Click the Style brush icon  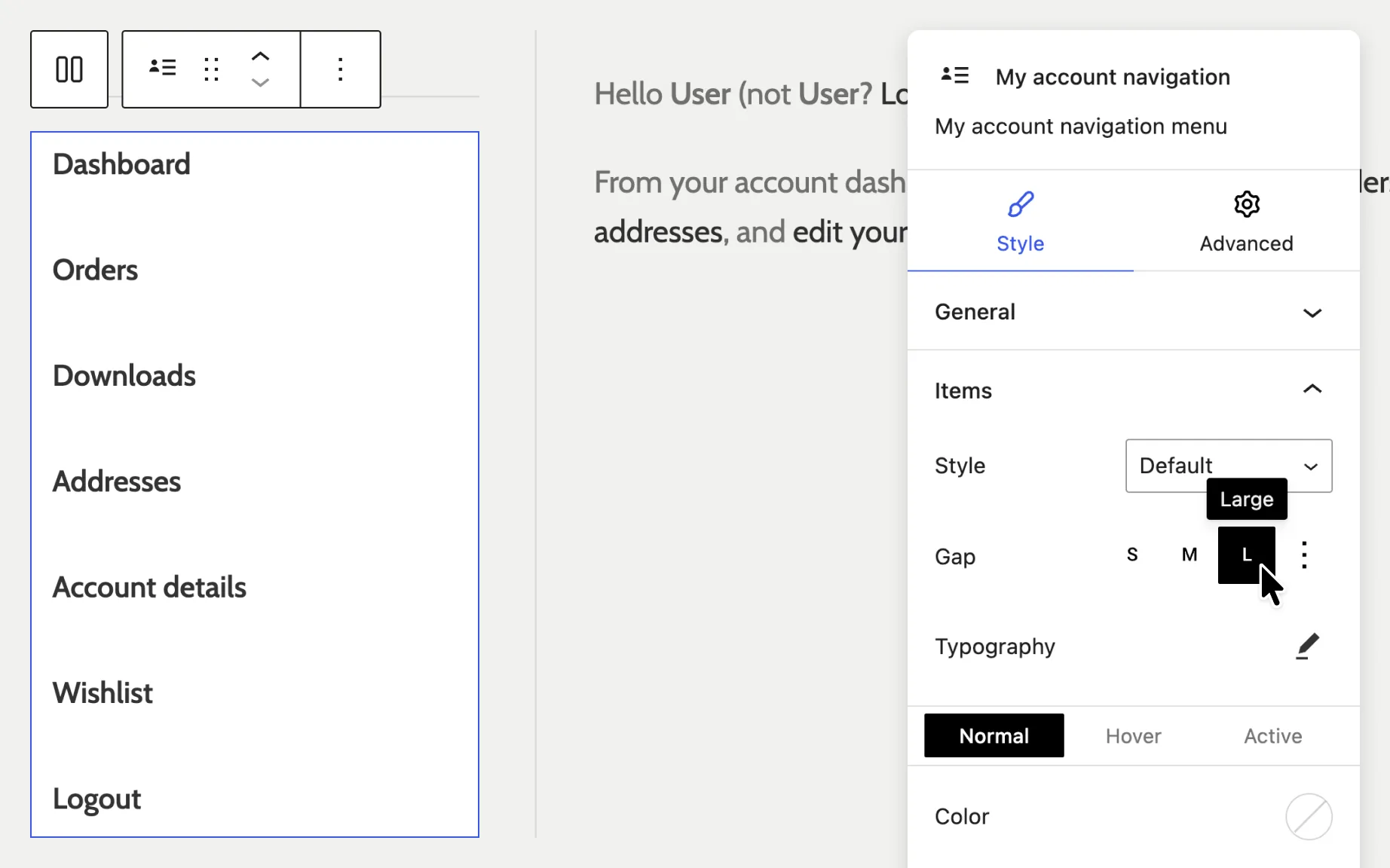[x=1021, y=204]
